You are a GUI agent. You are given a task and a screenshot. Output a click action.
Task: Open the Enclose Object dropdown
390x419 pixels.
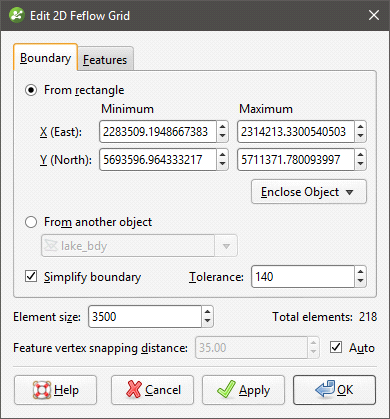pyautogui.click(x=309, y=192)
